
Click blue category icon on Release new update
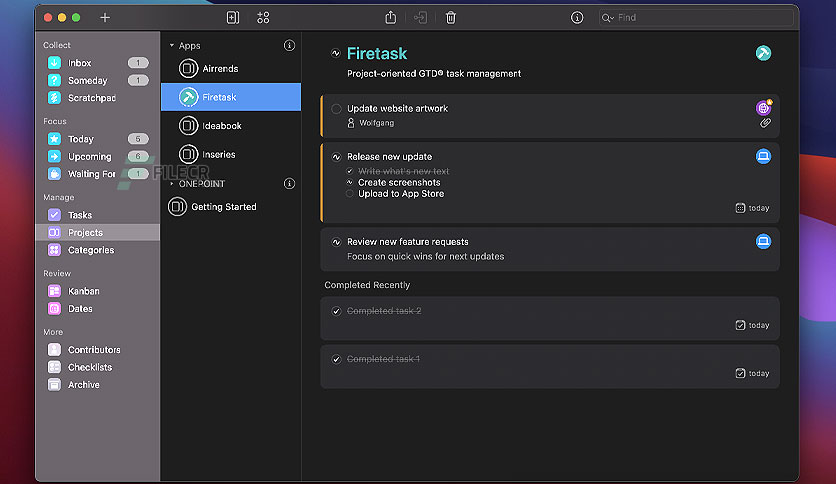tap(763, 156)
